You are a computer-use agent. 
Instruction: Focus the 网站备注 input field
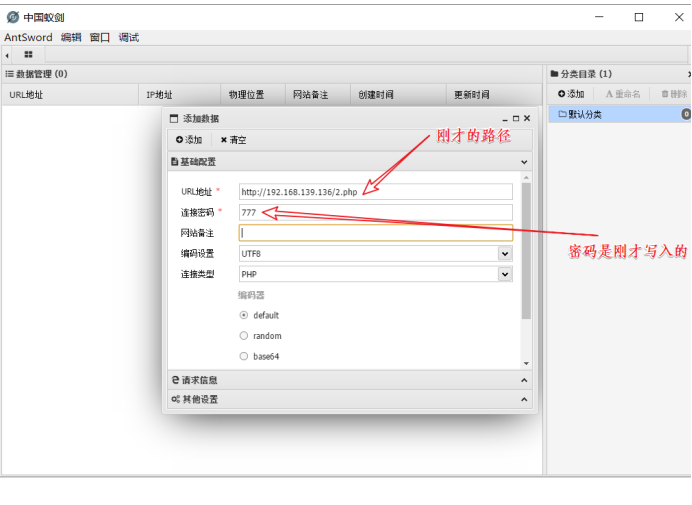(x=376, y=233)
